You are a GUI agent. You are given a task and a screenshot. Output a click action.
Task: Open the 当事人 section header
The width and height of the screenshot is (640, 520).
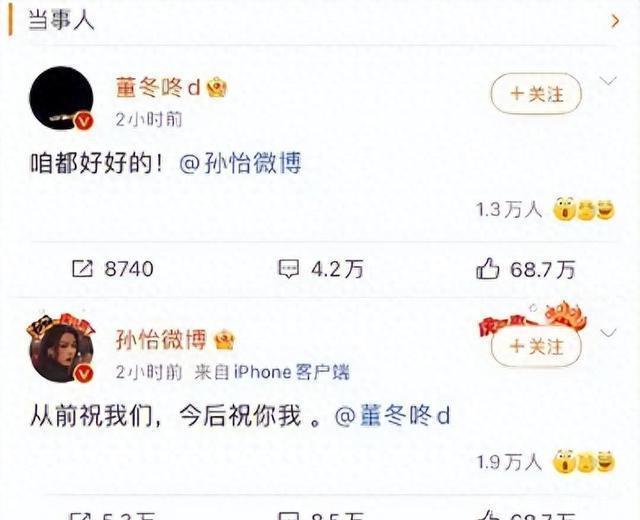point(61,20)
